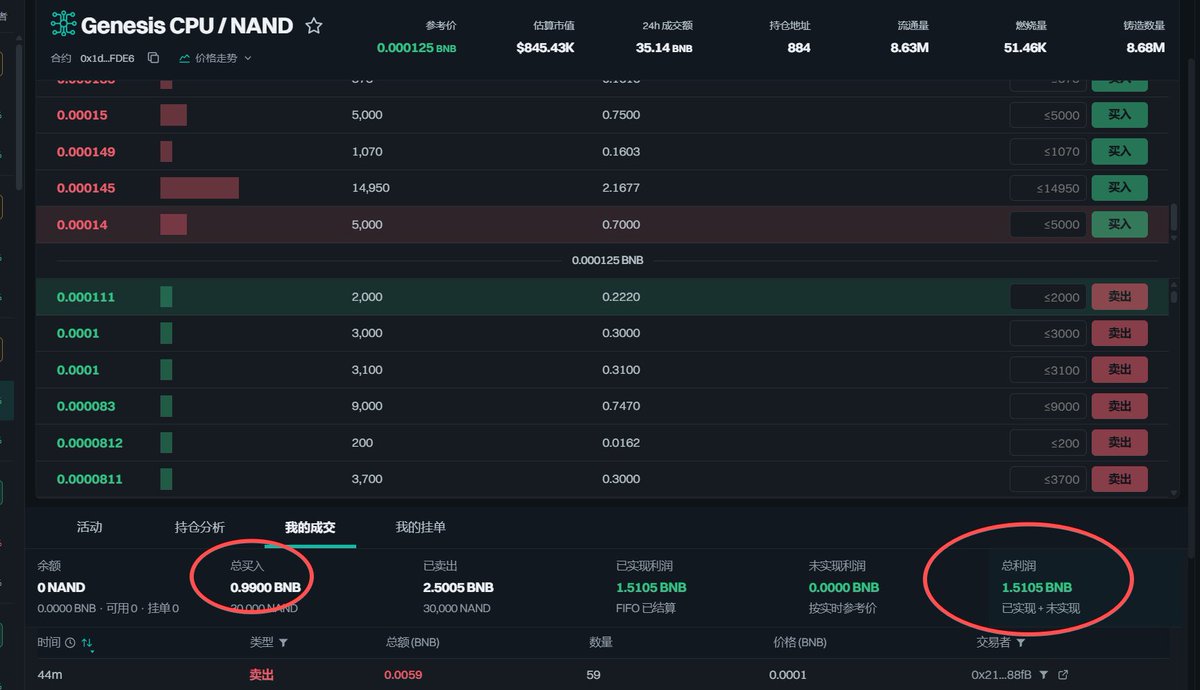Image resolution: width=1200 pixels, height=690 pixels.
Task: Focus the ≤1070 amount field
Action: coord(1048,152)
